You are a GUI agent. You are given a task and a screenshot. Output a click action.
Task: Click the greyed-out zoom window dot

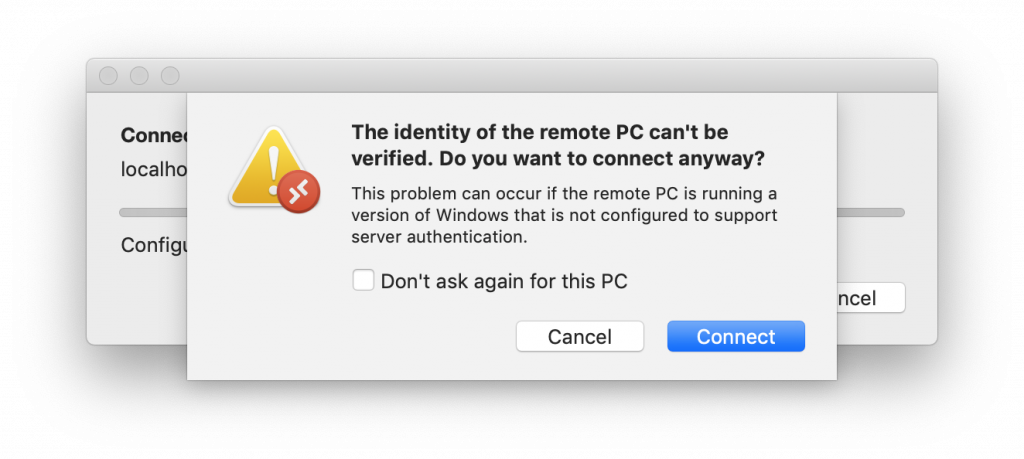point(170,76)
